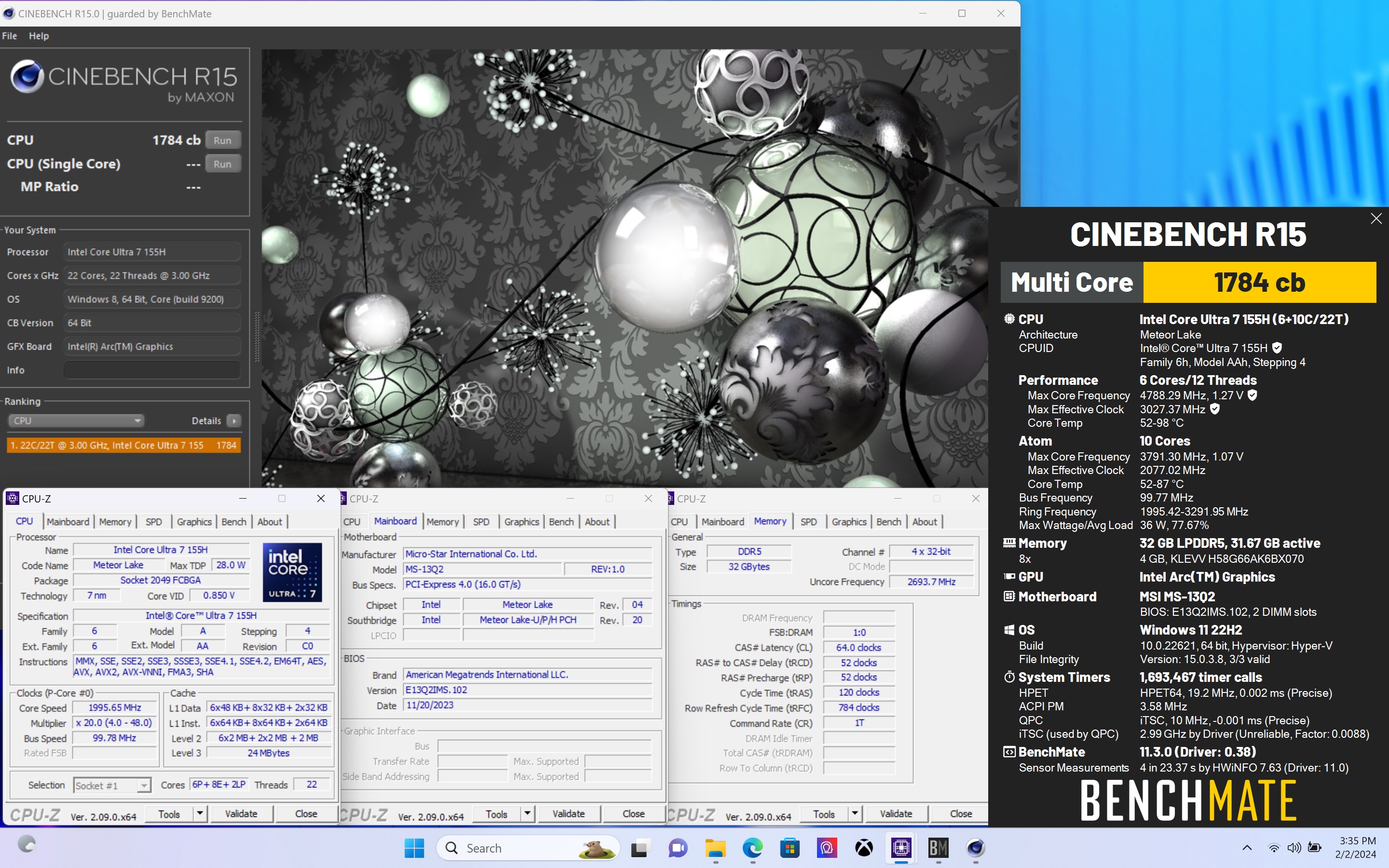Click the shield icon next to Max Effective Clock

[1214, 409]
